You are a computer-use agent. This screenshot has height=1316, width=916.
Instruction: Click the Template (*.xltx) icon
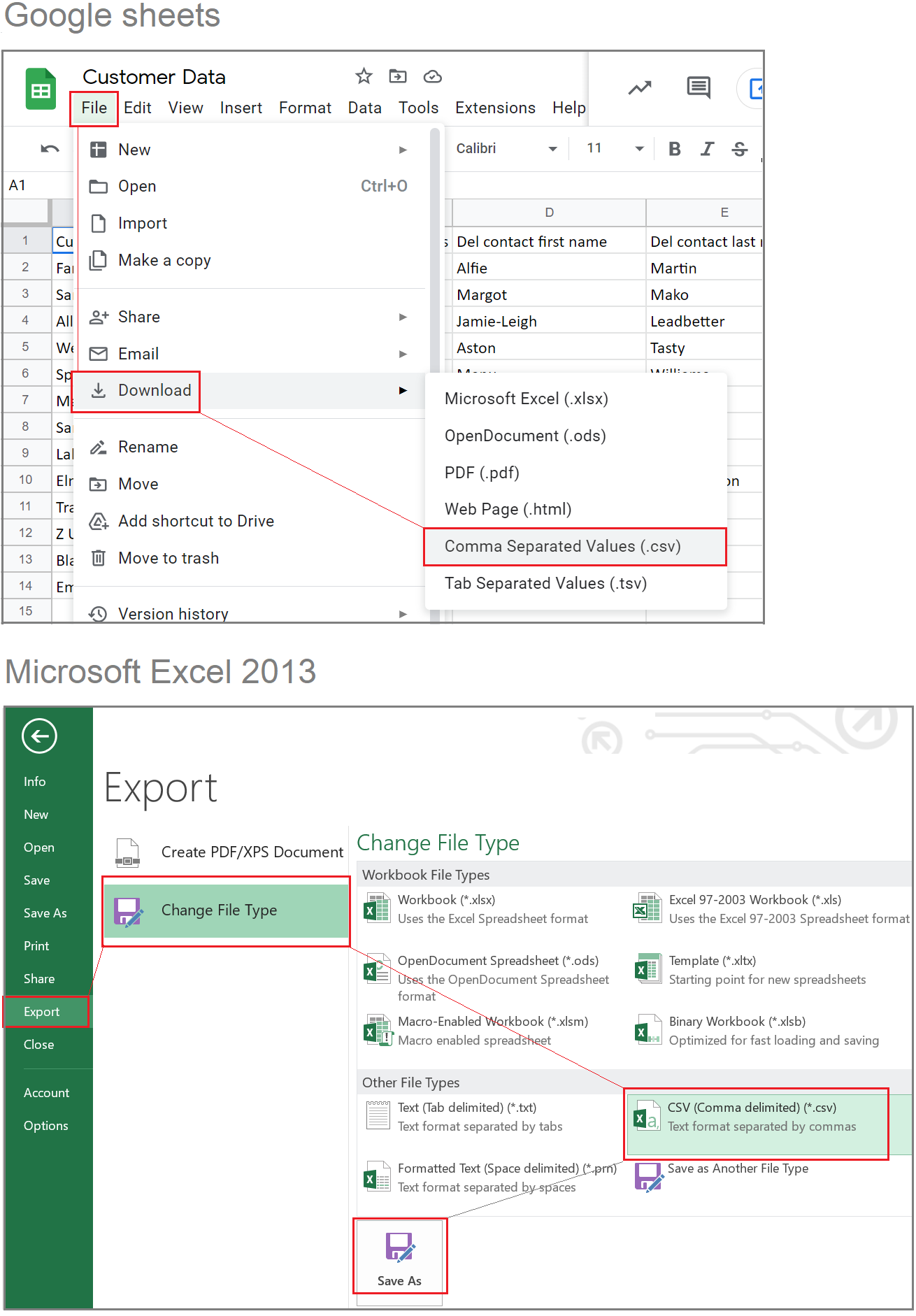tap(647, 968)
